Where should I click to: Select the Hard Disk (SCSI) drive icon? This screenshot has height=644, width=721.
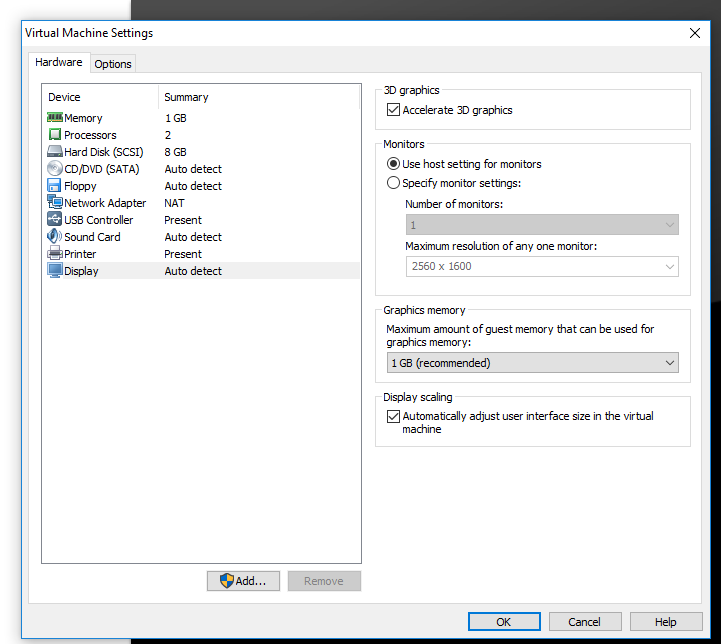pyautogui.click(x=55, y=152)
